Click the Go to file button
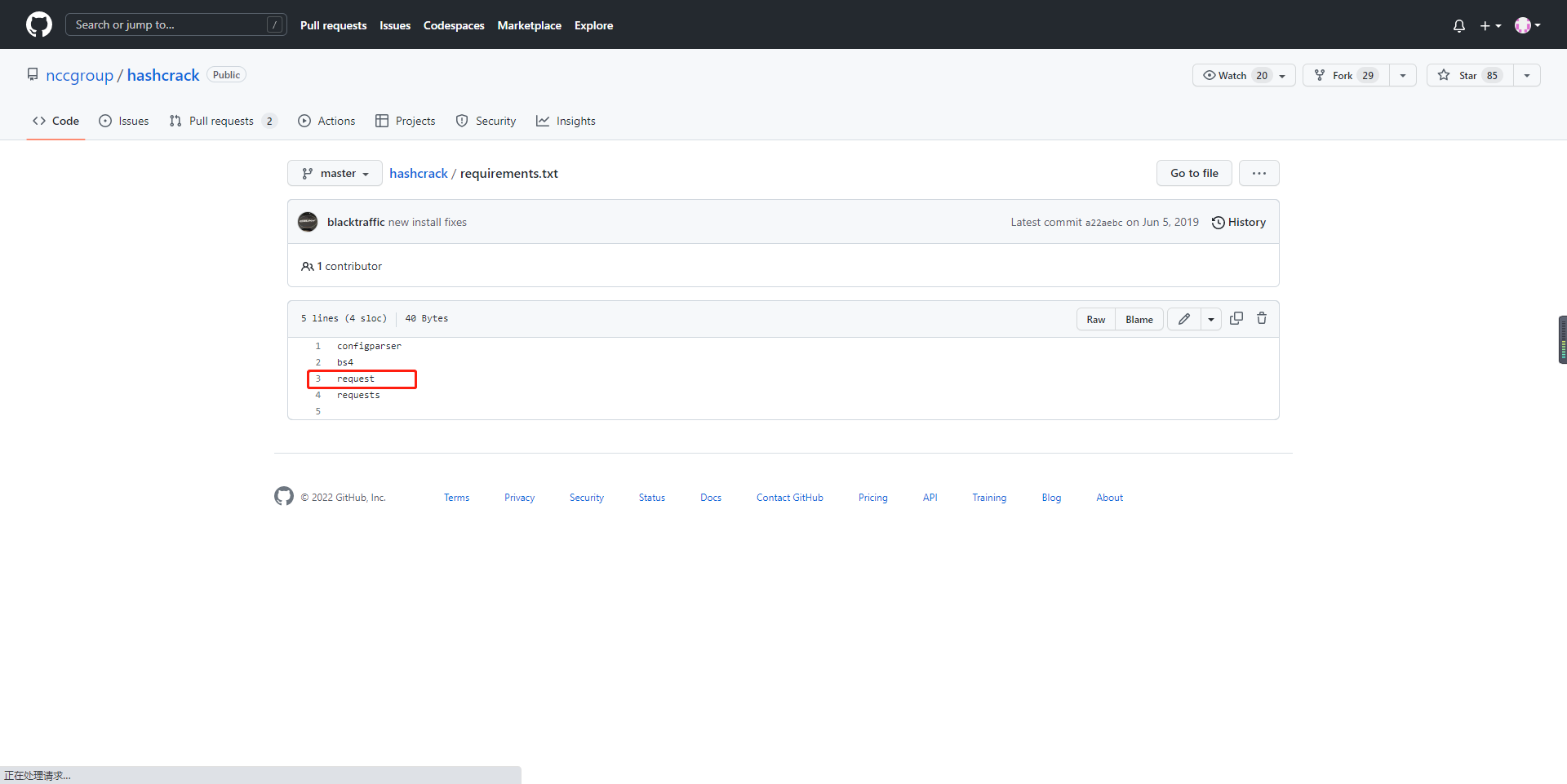The height and width of the screenshot is (784, 1567). pyautogui.click(x=1193, y=173)
